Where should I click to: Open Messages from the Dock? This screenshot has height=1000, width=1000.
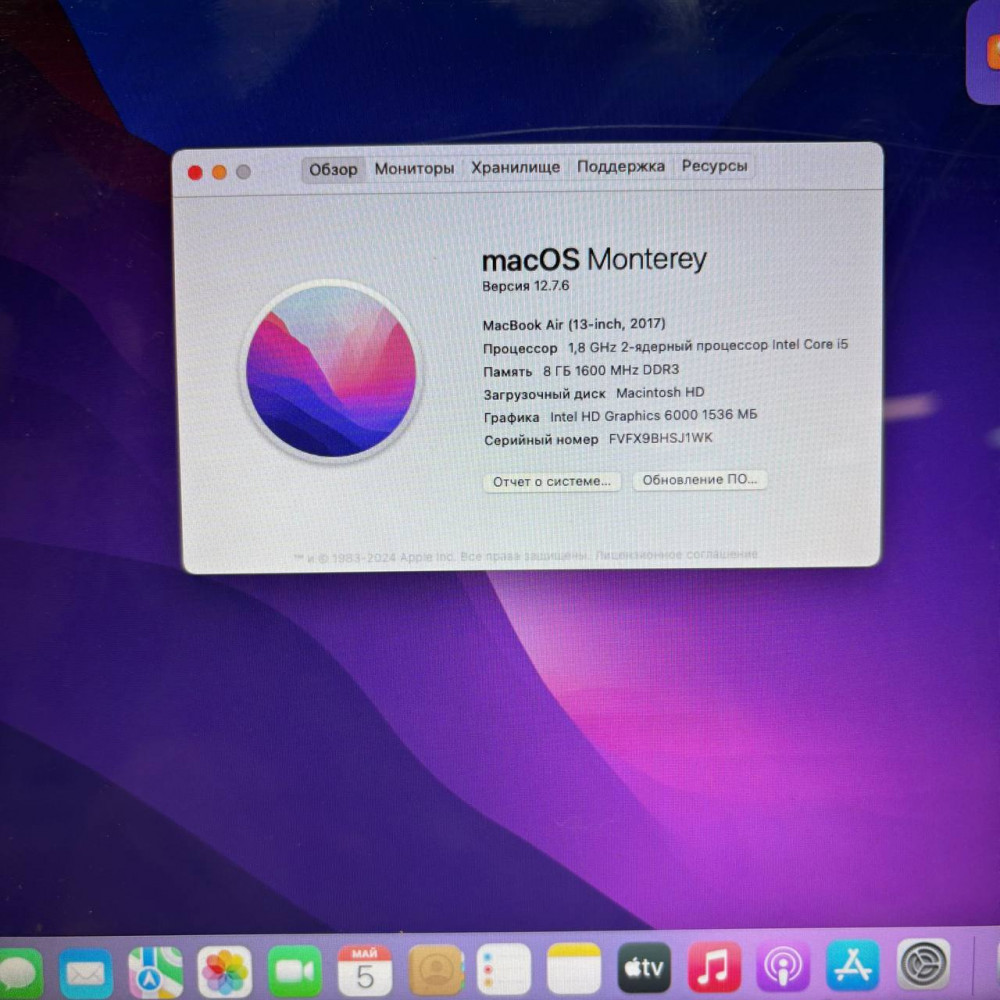pyautogui.click(x=19, y=972)
